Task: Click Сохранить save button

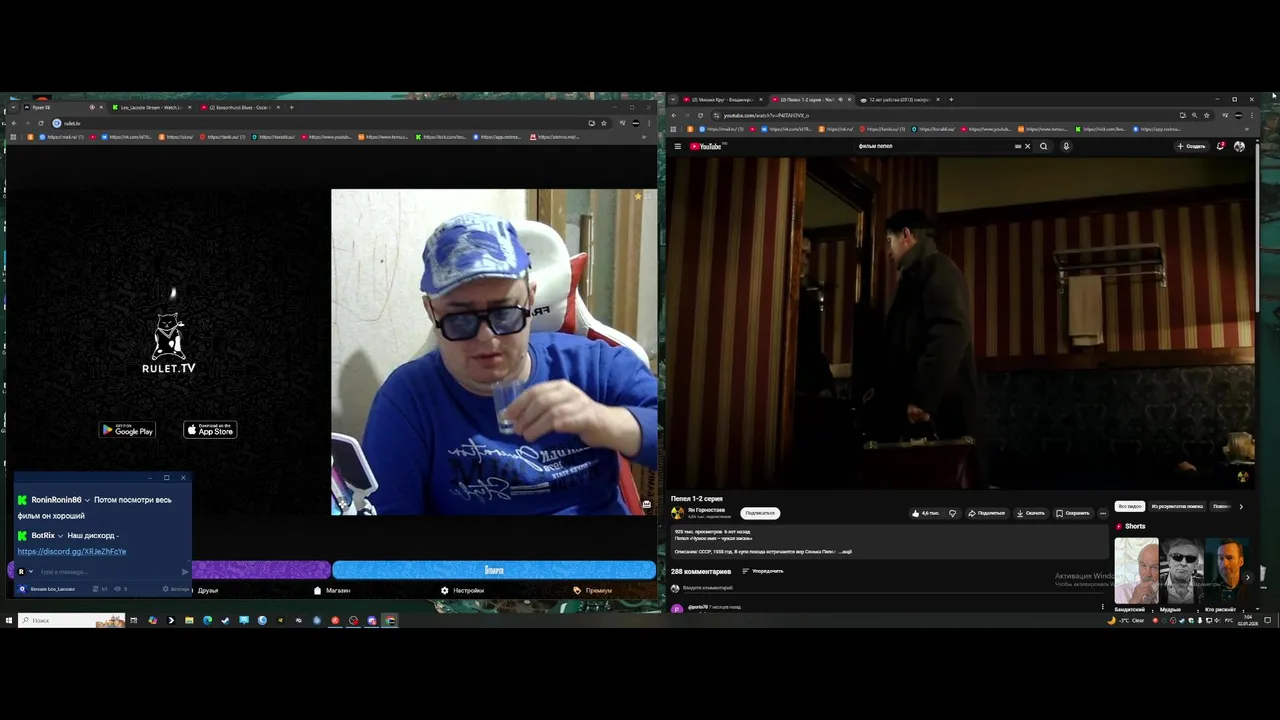Action: point(1073,513)
